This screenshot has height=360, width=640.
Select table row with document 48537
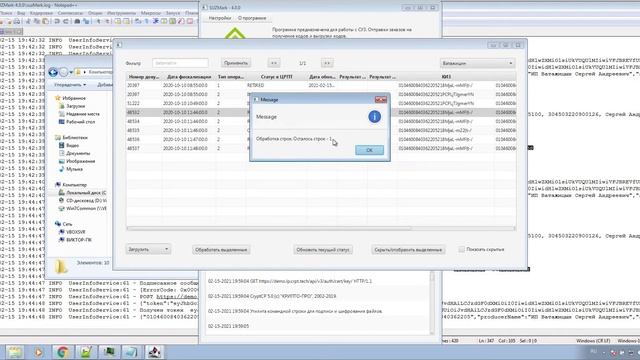[x=321, y=148]
